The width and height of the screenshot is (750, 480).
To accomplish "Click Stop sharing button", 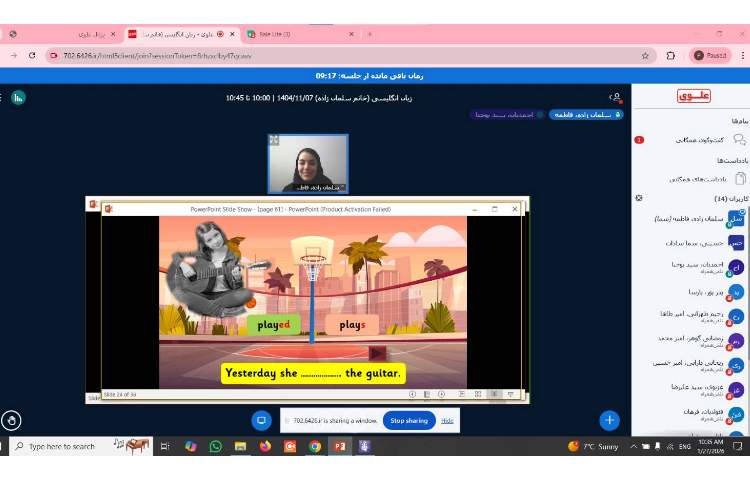I will (x=408, y=421).
